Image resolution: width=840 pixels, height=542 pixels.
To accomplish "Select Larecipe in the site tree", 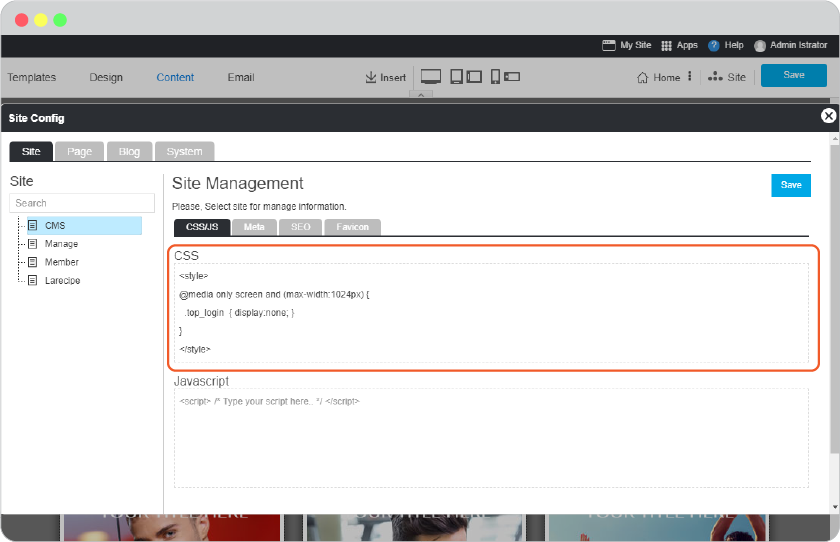I will click(63, 280).
